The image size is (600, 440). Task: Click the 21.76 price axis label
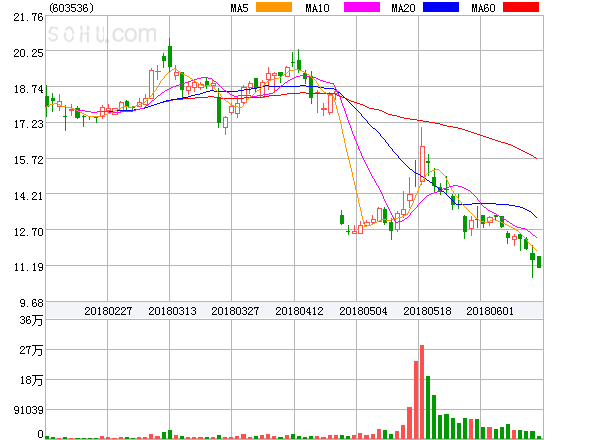click(x=28, y=17)
